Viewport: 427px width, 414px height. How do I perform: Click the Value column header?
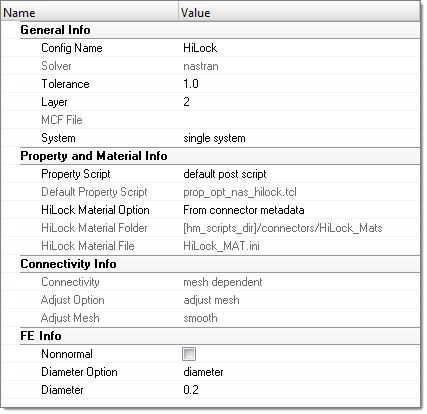(299, 13)
